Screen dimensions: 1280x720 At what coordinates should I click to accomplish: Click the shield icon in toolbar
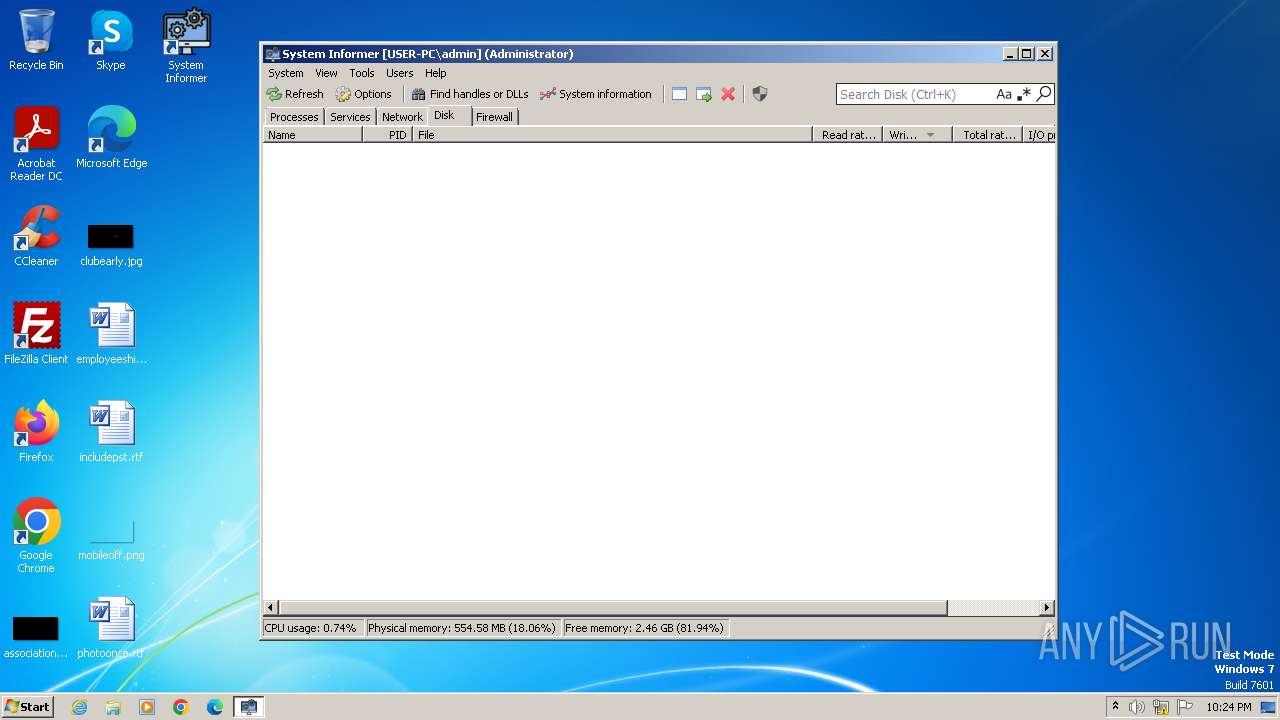coord(760,94)
